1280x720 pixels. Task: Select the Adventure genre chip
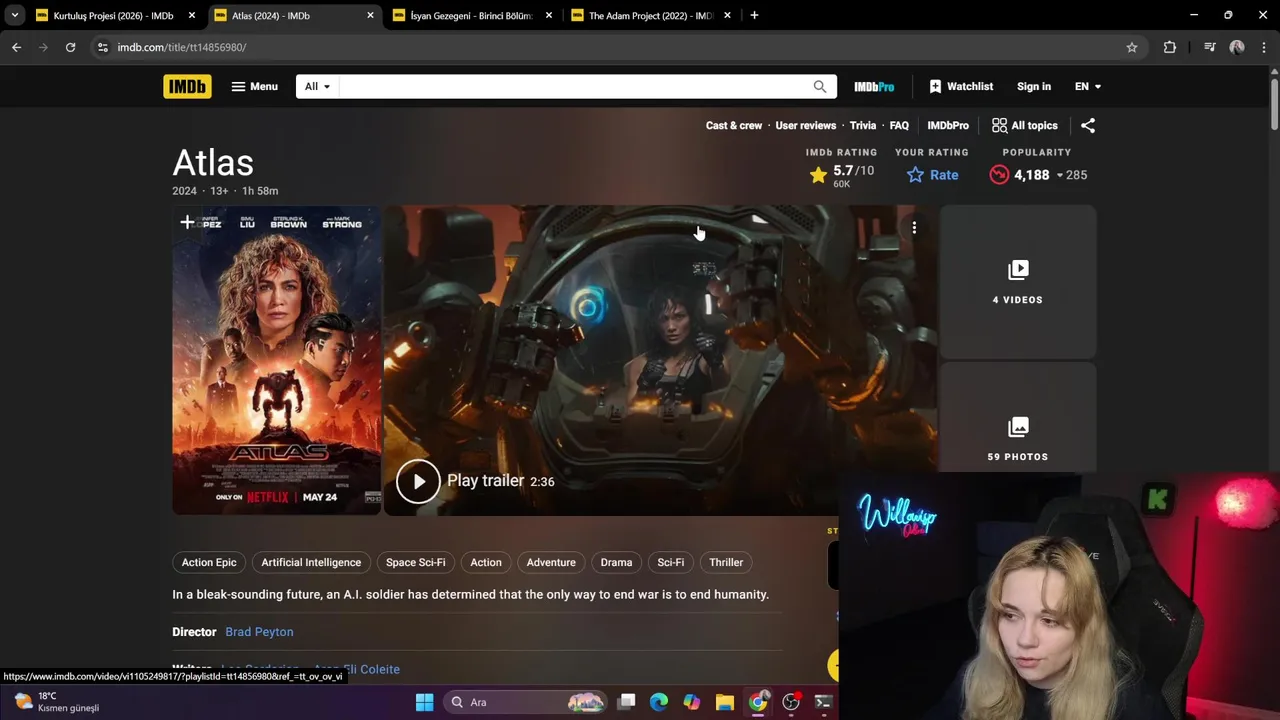(x=551, y=562)
